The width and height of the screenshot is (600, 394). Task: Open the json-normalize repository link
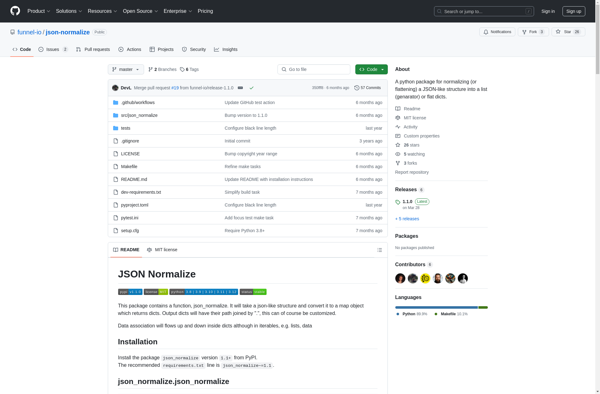(x=68, y=32)
